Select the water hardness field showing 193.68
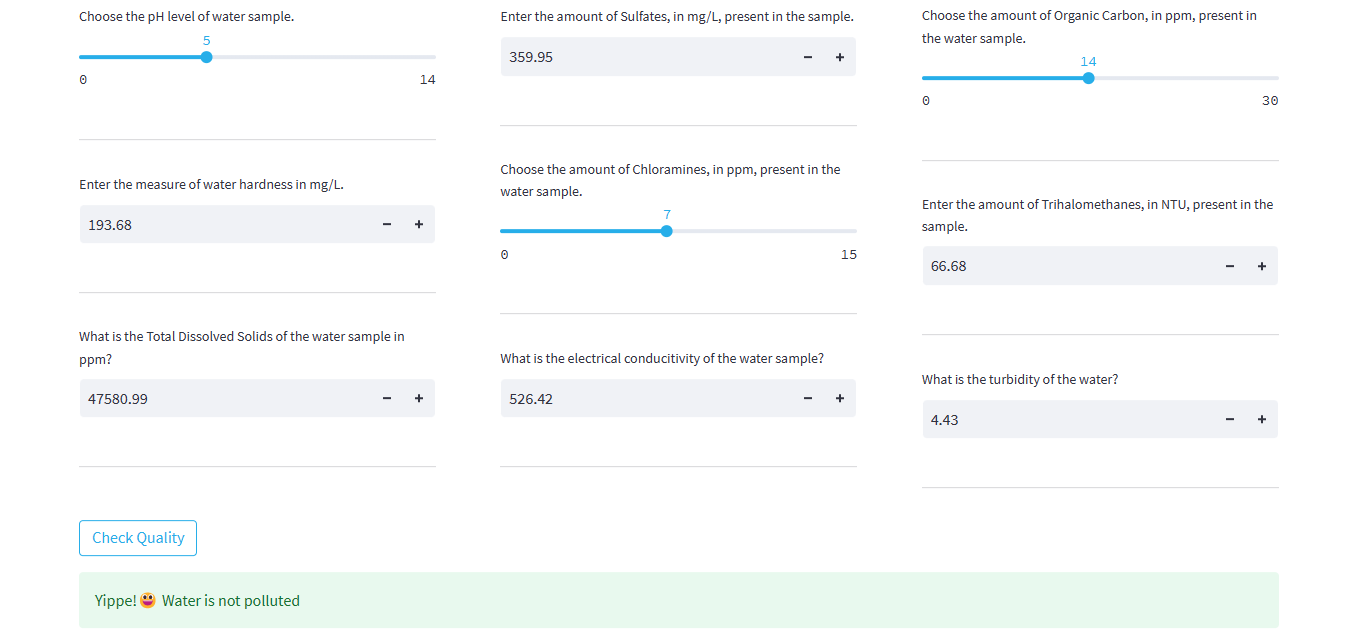The height and width of the screenshot is (642, 1356). (225, 225)
